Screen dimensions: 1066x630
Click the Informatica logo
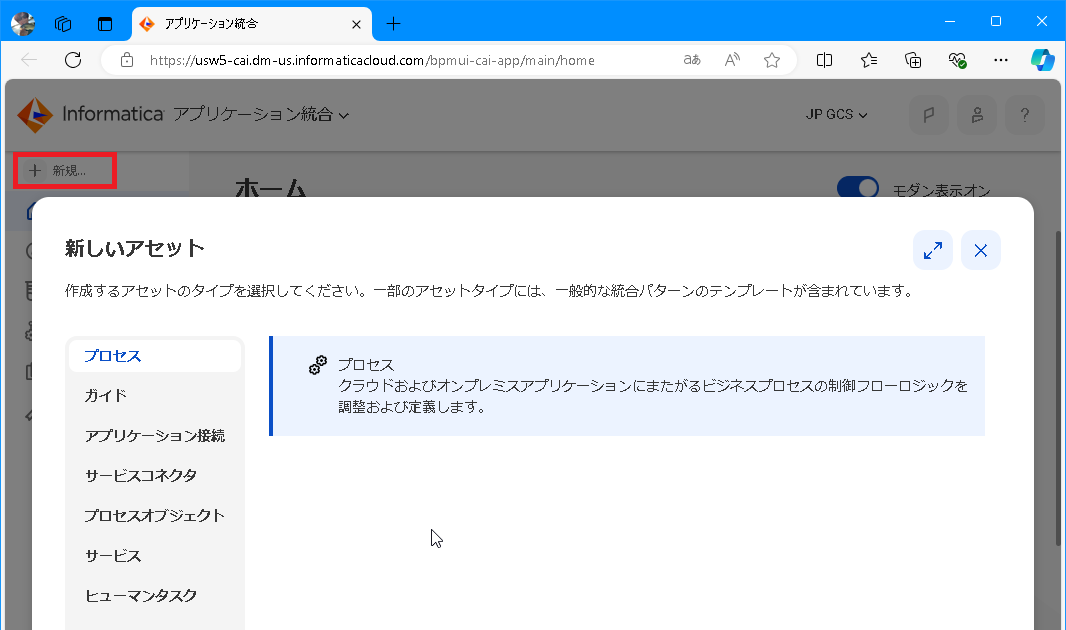click(x=90, y=114)
